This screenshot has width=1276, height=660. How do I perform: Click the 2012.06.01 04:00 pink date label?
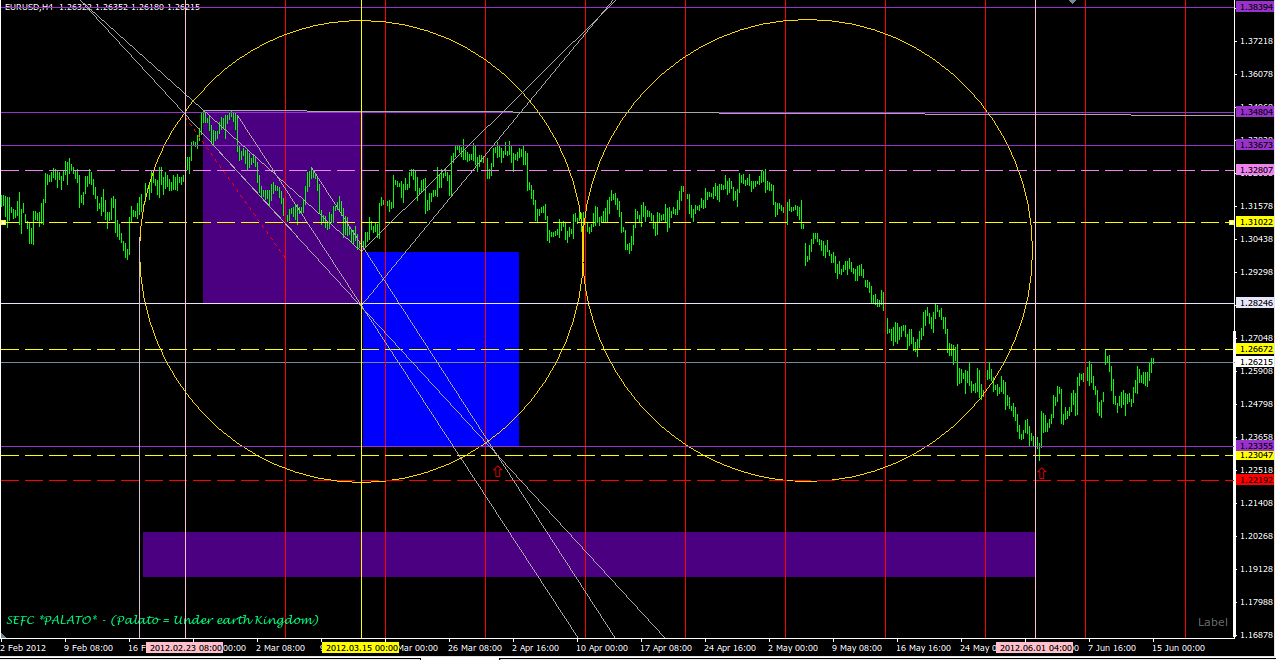[1036, 648]
